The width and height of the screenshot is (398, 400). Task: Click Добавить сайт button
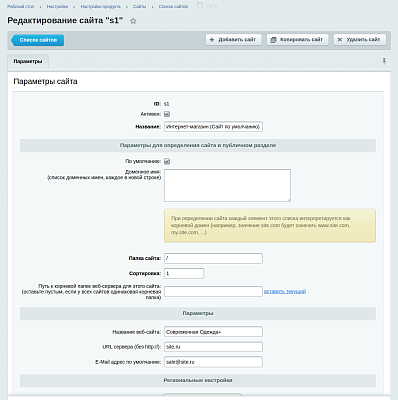[x=233, y=40]
